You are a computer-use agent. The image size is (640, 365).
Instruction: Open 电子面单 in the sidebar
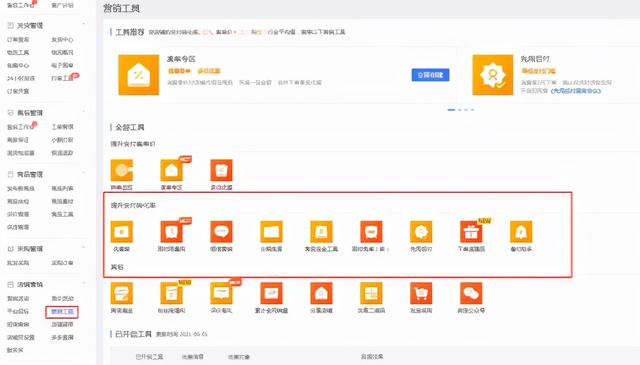(62, 65)
